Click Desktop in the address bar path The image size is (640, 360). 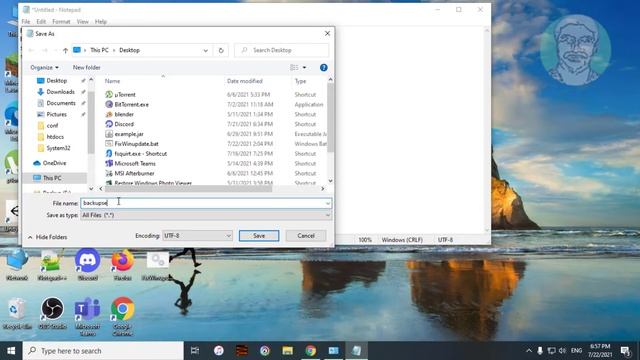pos(129,50)
